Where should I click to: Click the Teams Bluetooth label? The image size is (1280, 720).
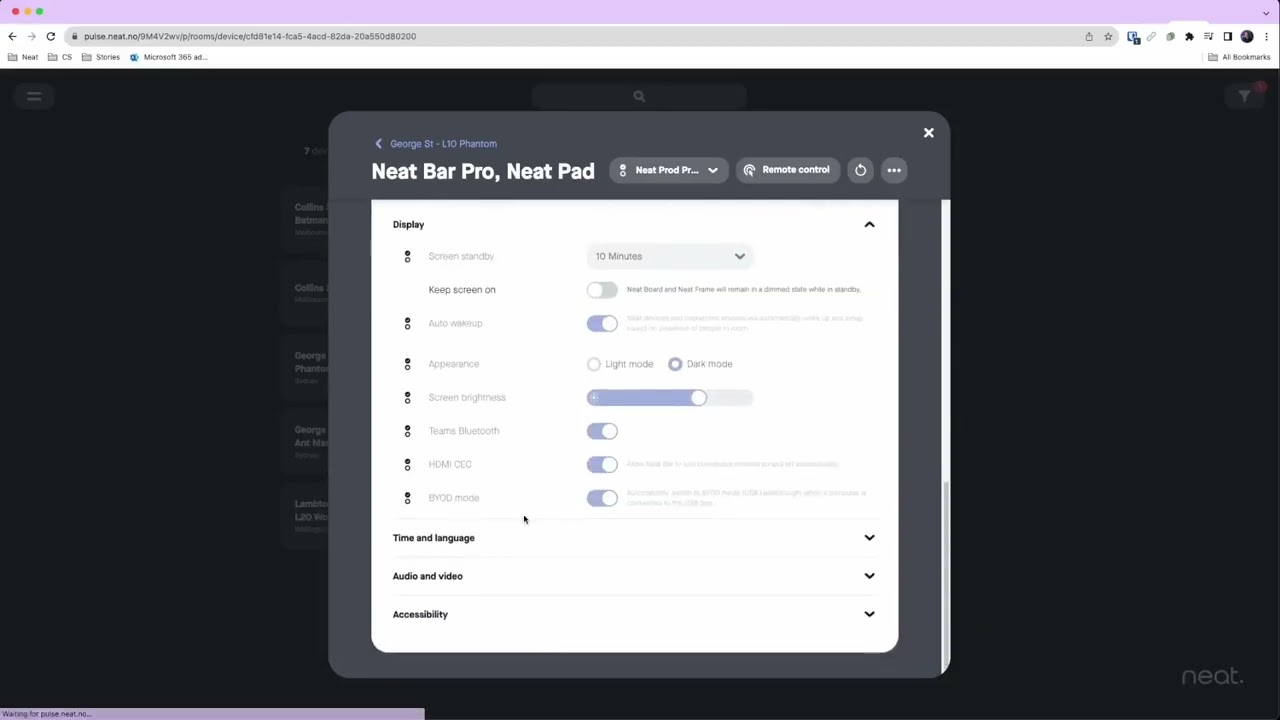[464, 431]
